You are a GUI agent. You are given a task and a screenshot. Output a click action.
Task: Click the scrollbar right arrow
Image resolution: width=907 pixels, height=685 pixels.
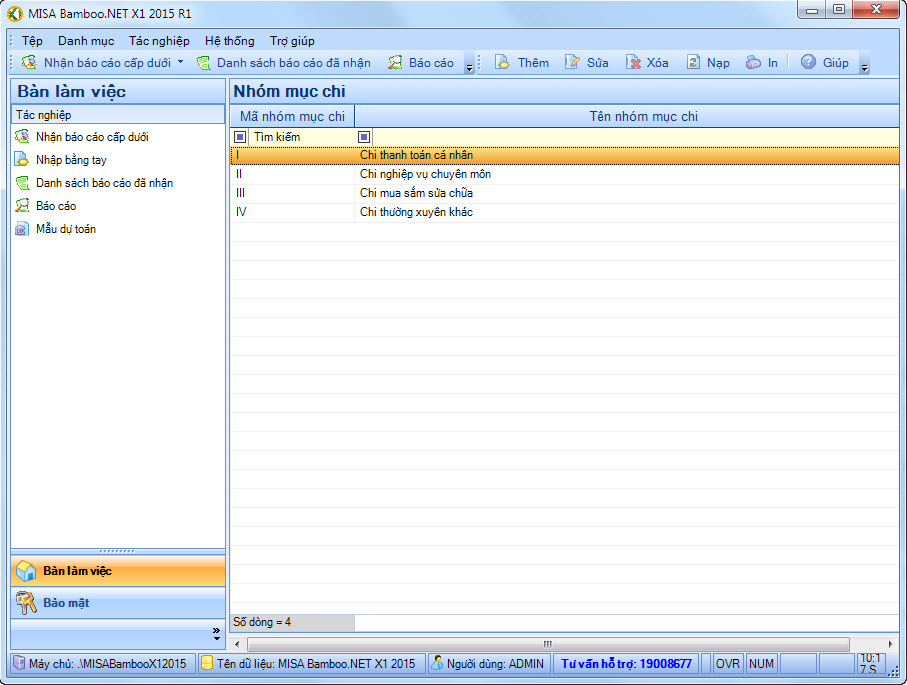pyautogui.click(x=890, y=644)
